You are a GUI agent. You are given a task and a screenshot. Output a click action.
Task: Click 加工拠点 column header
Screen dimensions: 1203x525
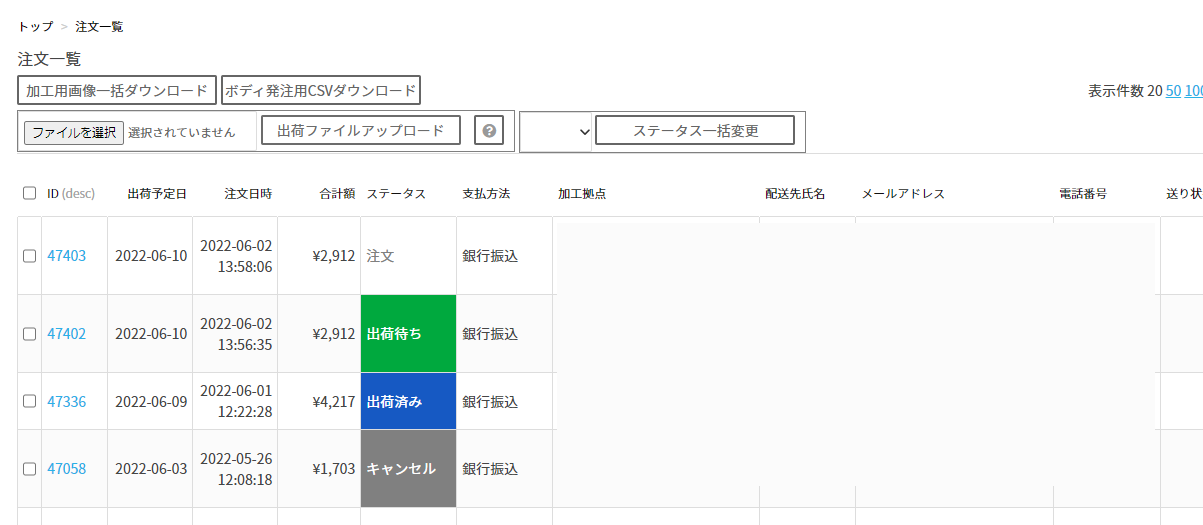click(582, 193)
